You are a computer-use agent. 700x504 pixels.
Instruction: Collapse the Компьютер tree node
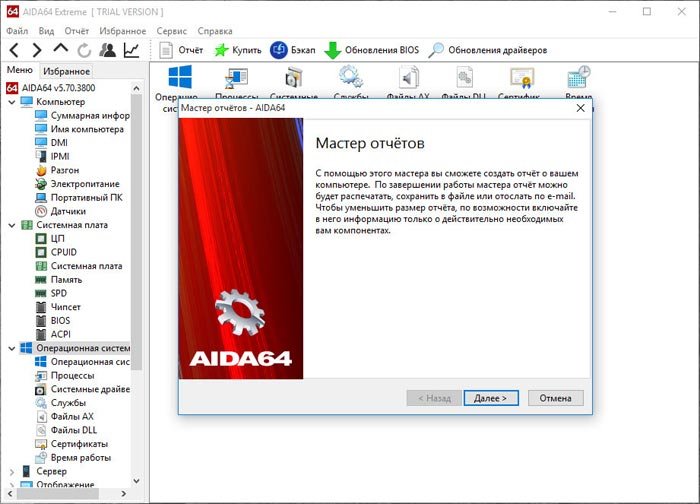click(12, 102)
